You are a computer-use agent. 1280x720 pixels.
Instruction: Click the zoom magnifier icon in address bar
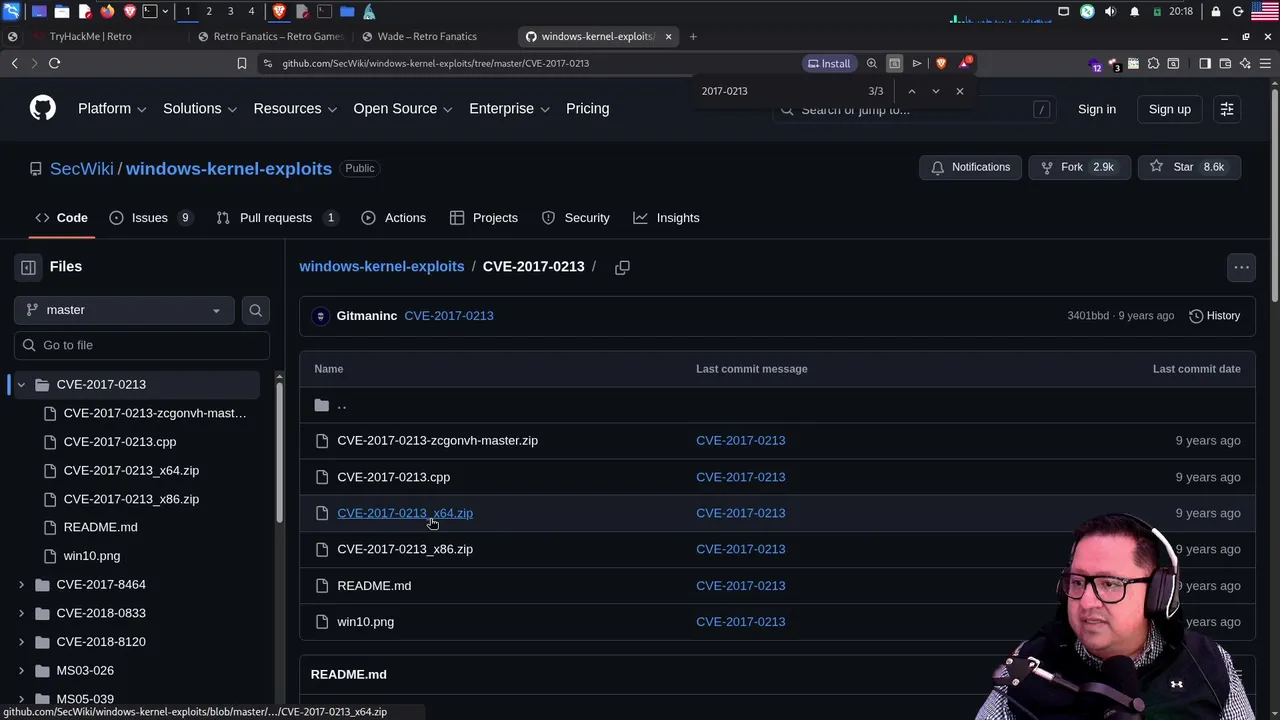(872, 63)
